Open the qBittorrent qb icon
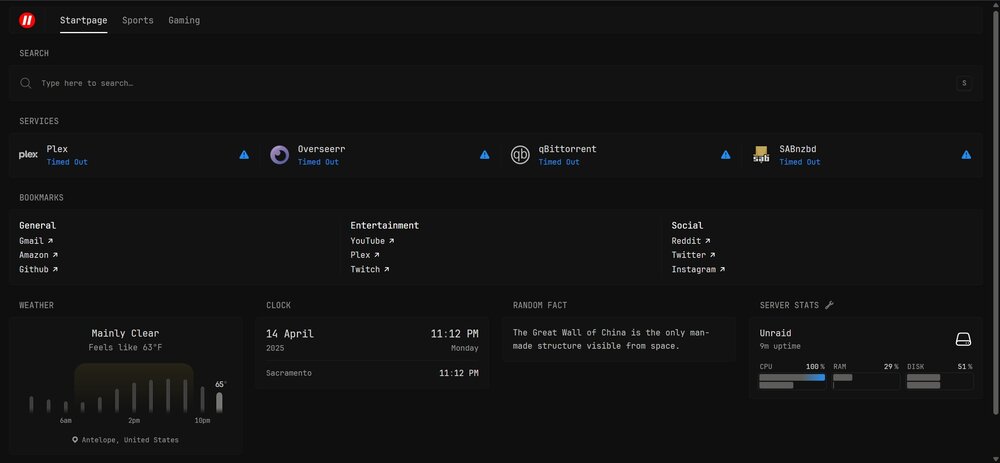Viewport: 1000px width, 463px height. [520, 155]
